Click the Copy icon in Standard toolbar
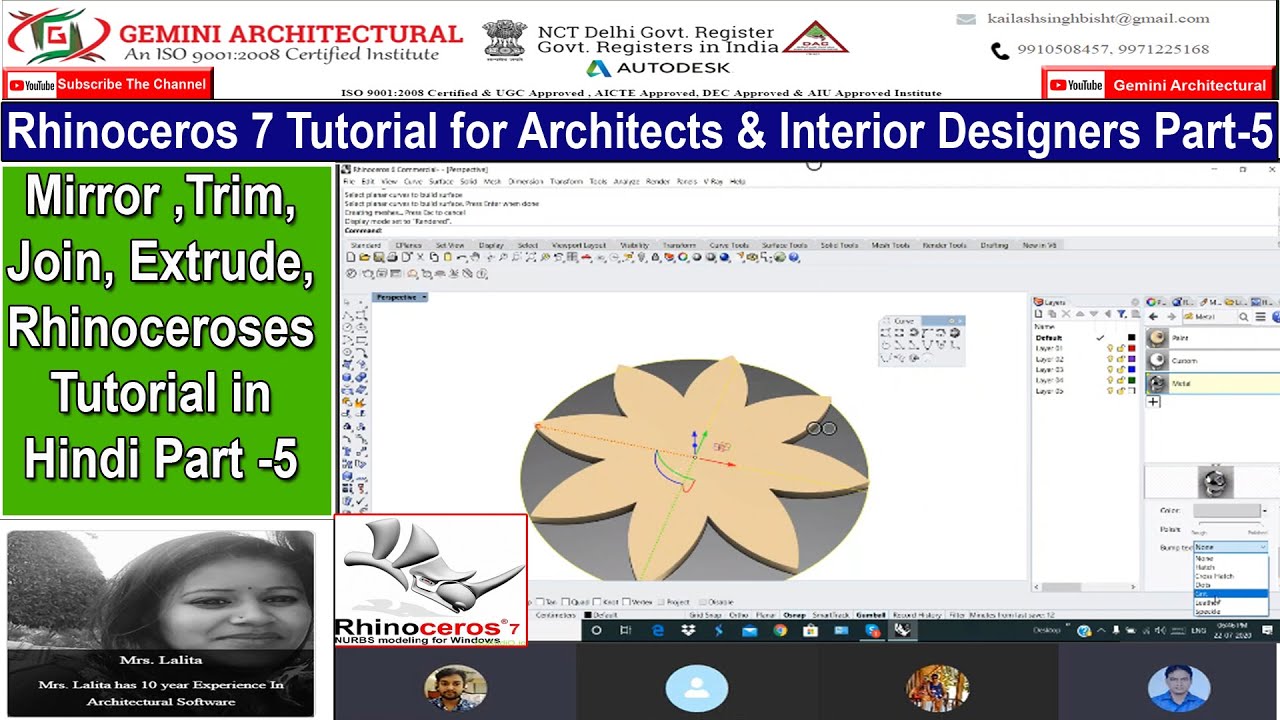1280x720 pixels. (x=434, y=257)
